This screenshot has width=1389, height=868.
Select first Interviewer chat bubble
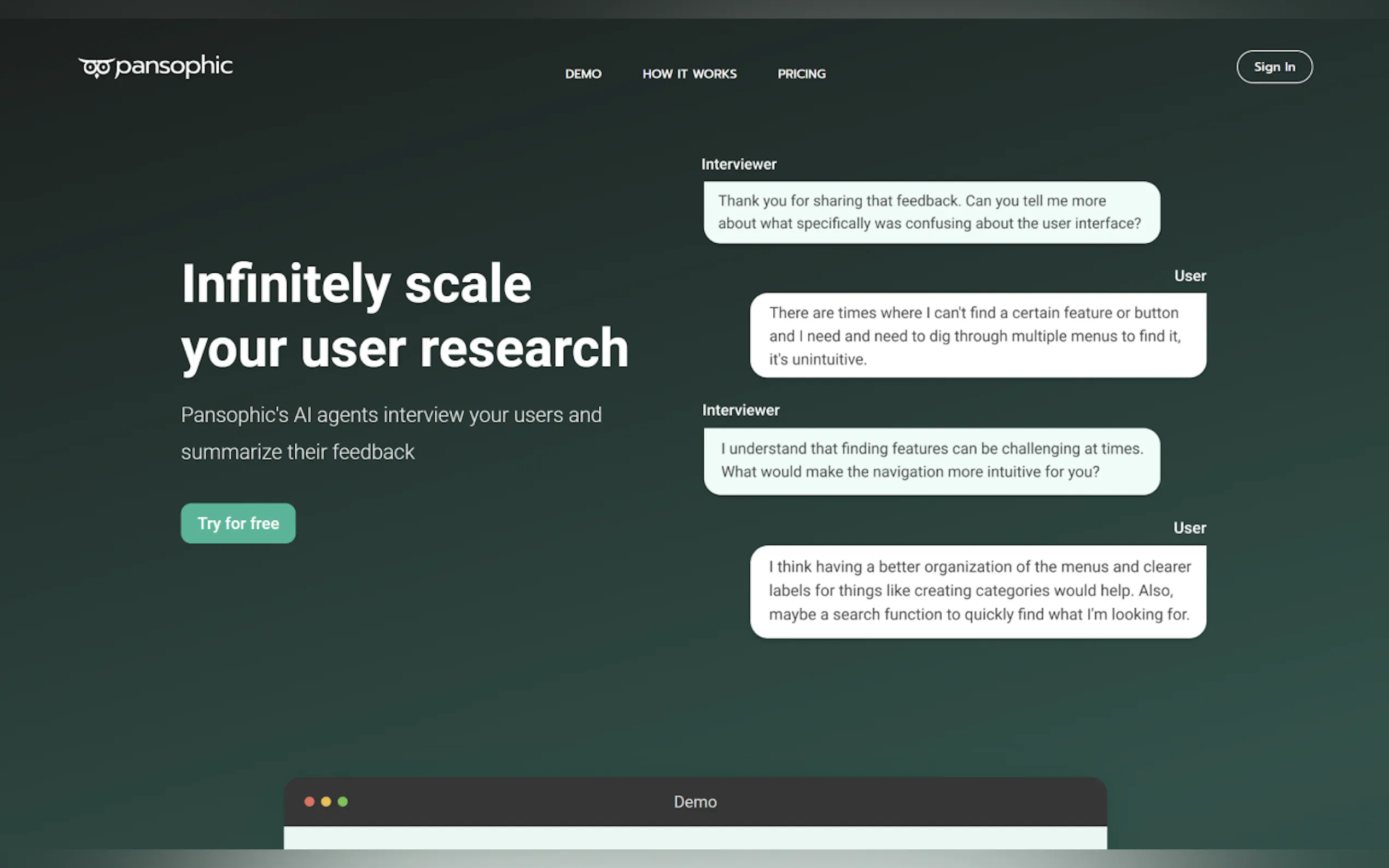[931, 213]
